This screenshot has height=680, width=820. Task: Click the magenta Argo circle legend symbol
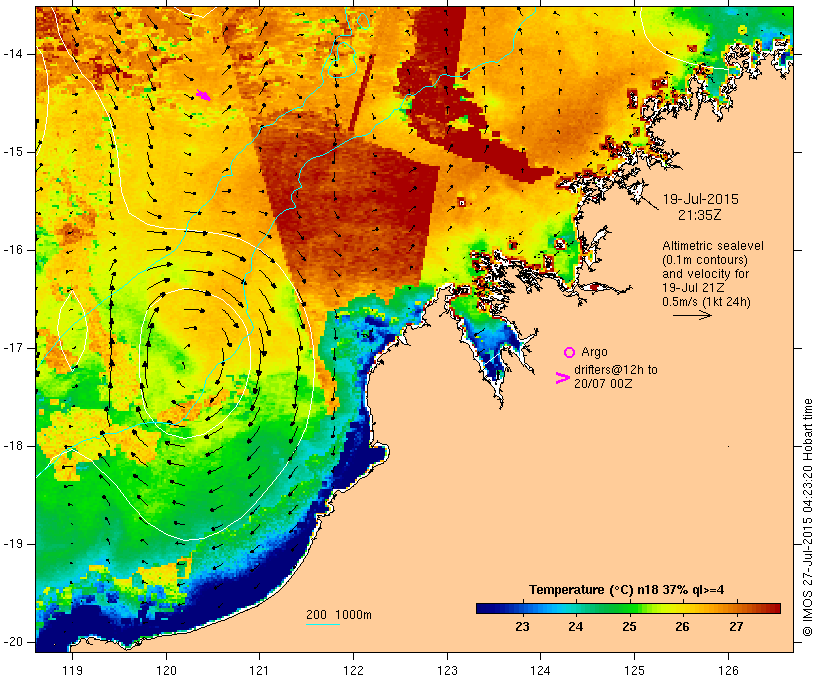(569, 352)
